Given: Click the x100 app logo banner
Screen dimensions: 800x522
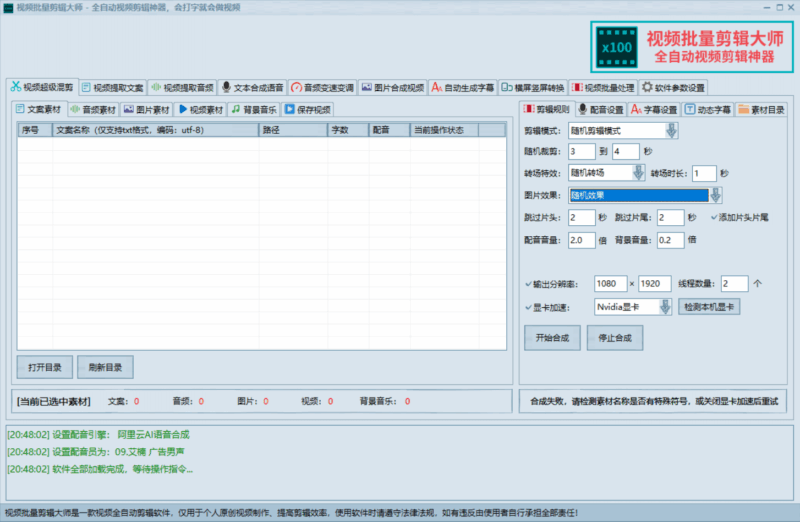Looking at the screenshot, I should click(692, 47).
